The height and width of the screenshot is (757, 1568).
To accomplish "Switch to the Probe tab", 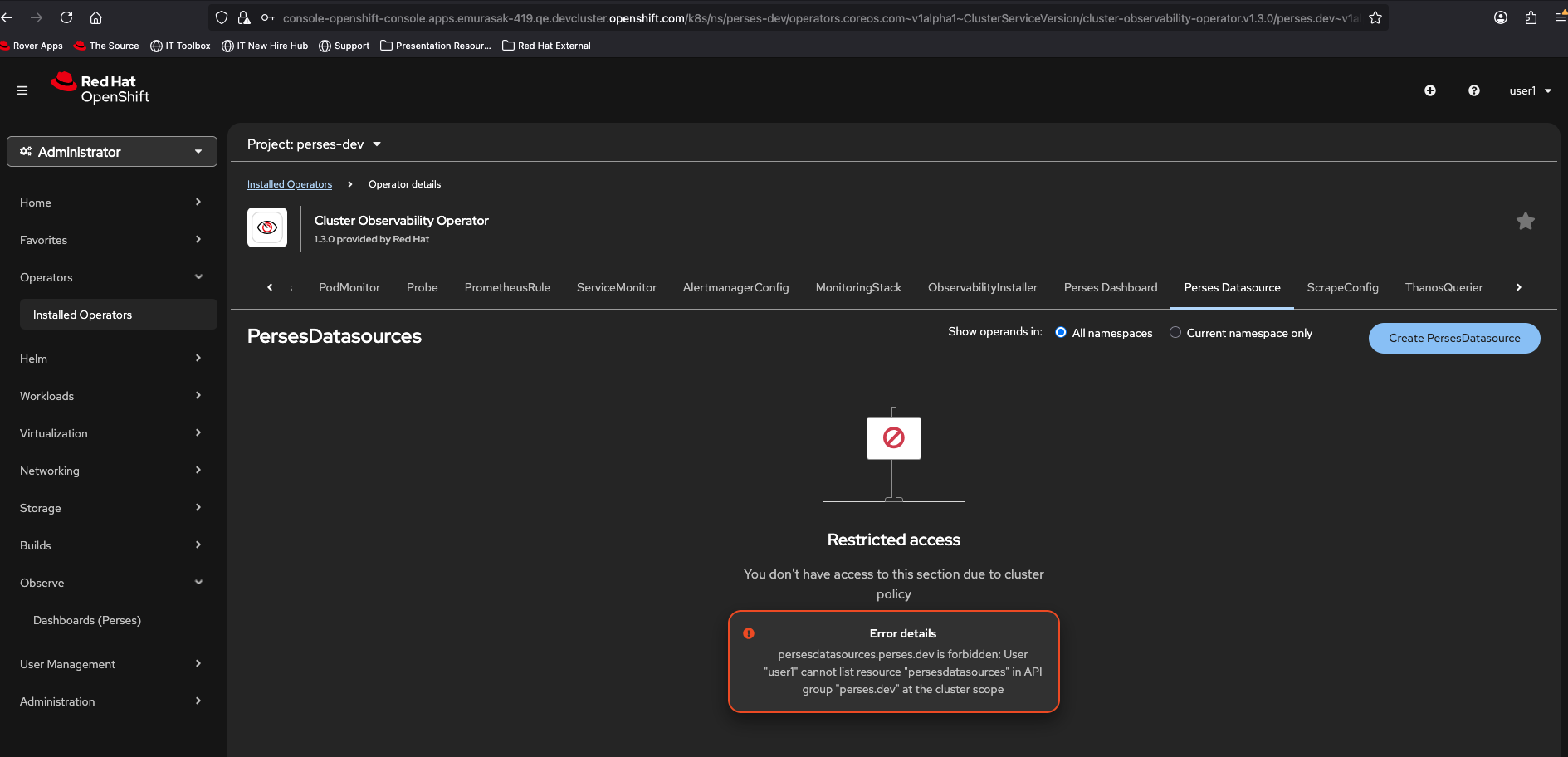I will tap(423, 287).
